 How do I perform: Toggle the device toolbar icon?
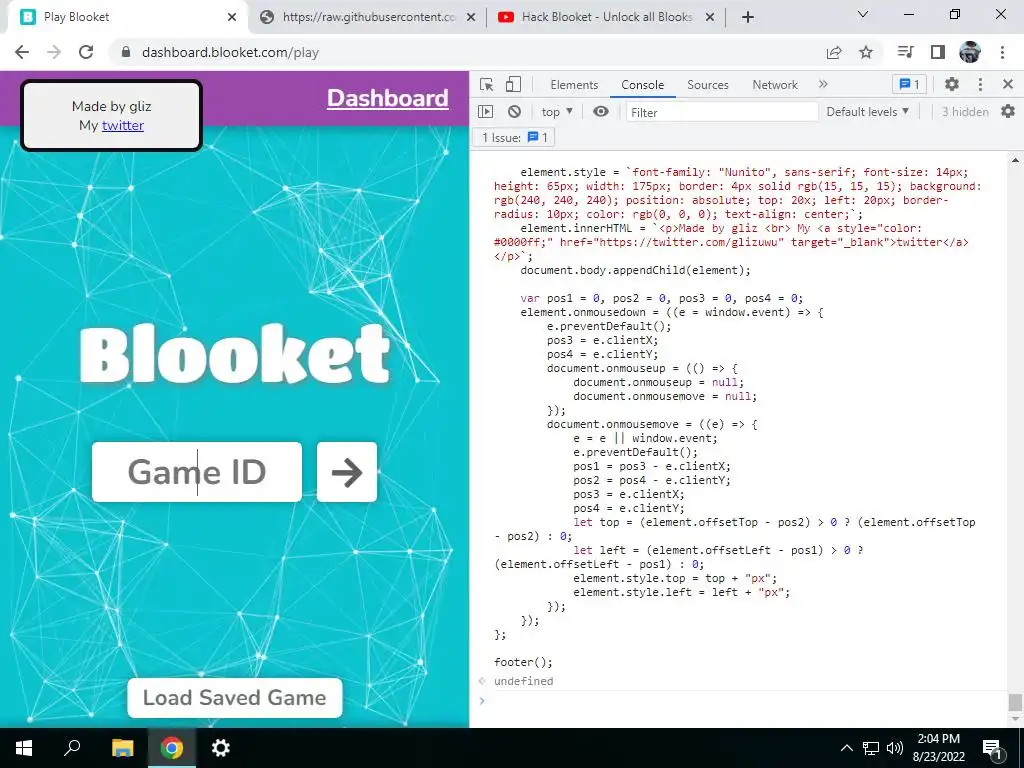514,84
